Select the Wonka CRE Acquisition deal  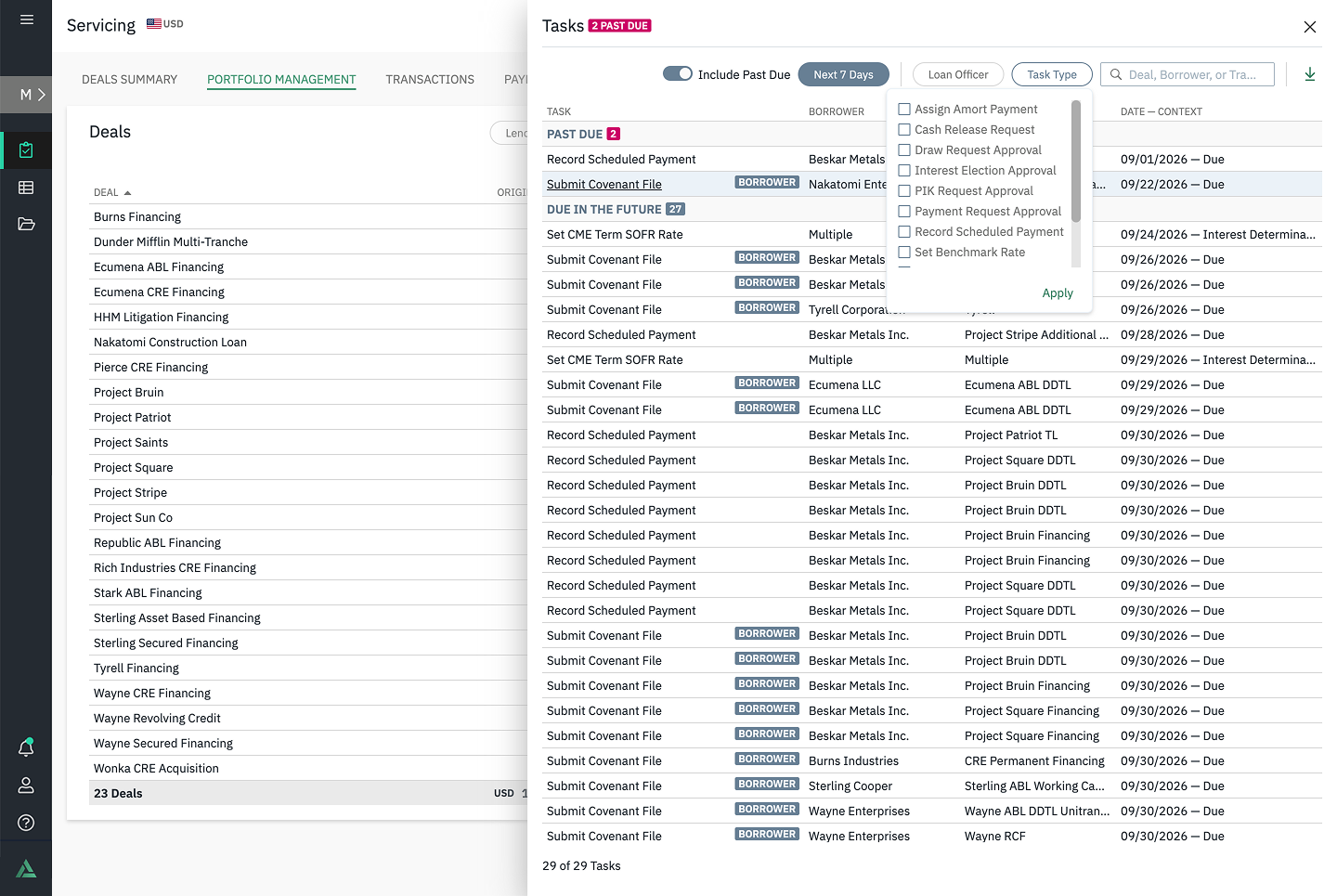click(x=156, y=769)
